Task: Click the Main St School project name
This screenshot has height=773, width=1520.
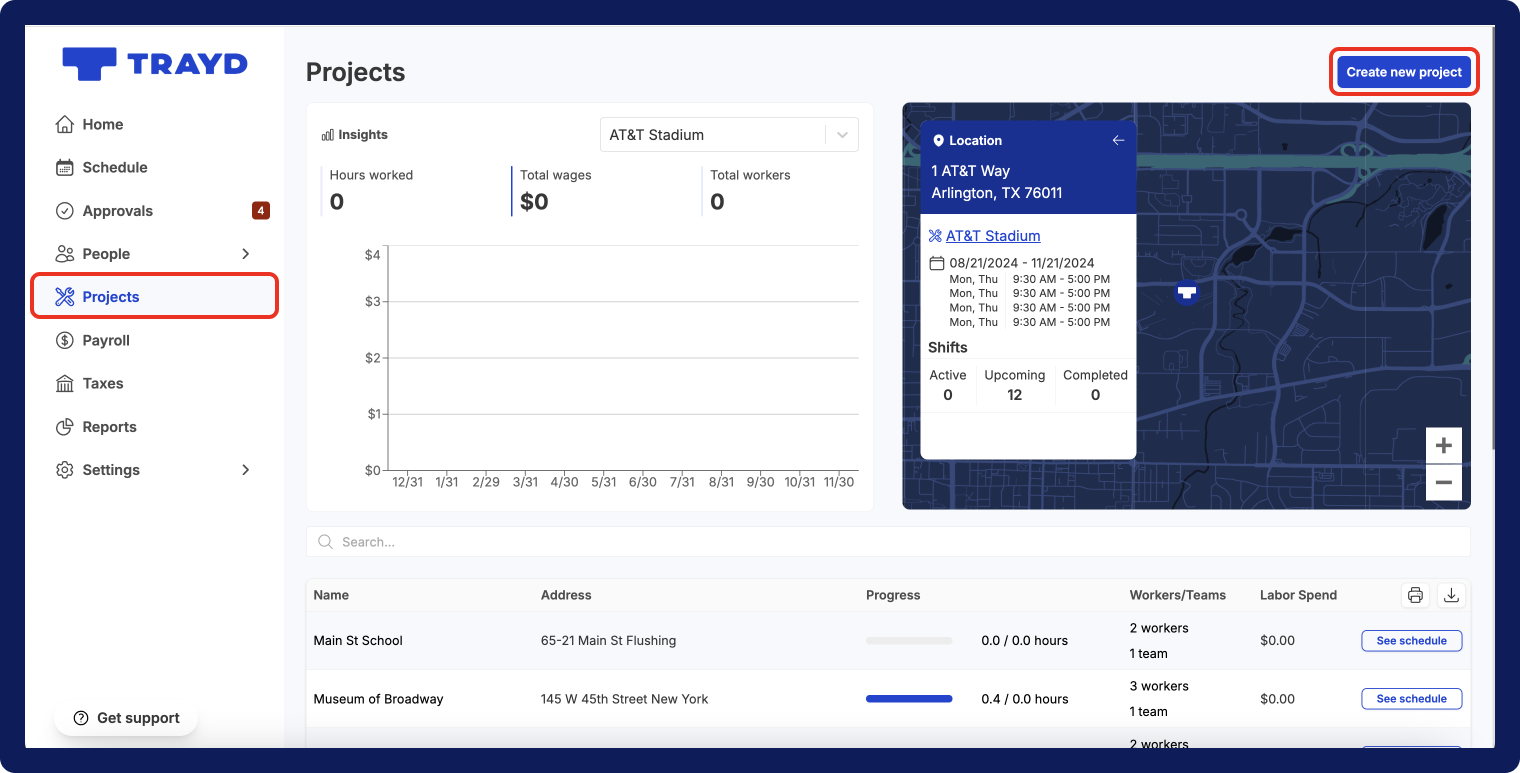Action: (358, 641)
